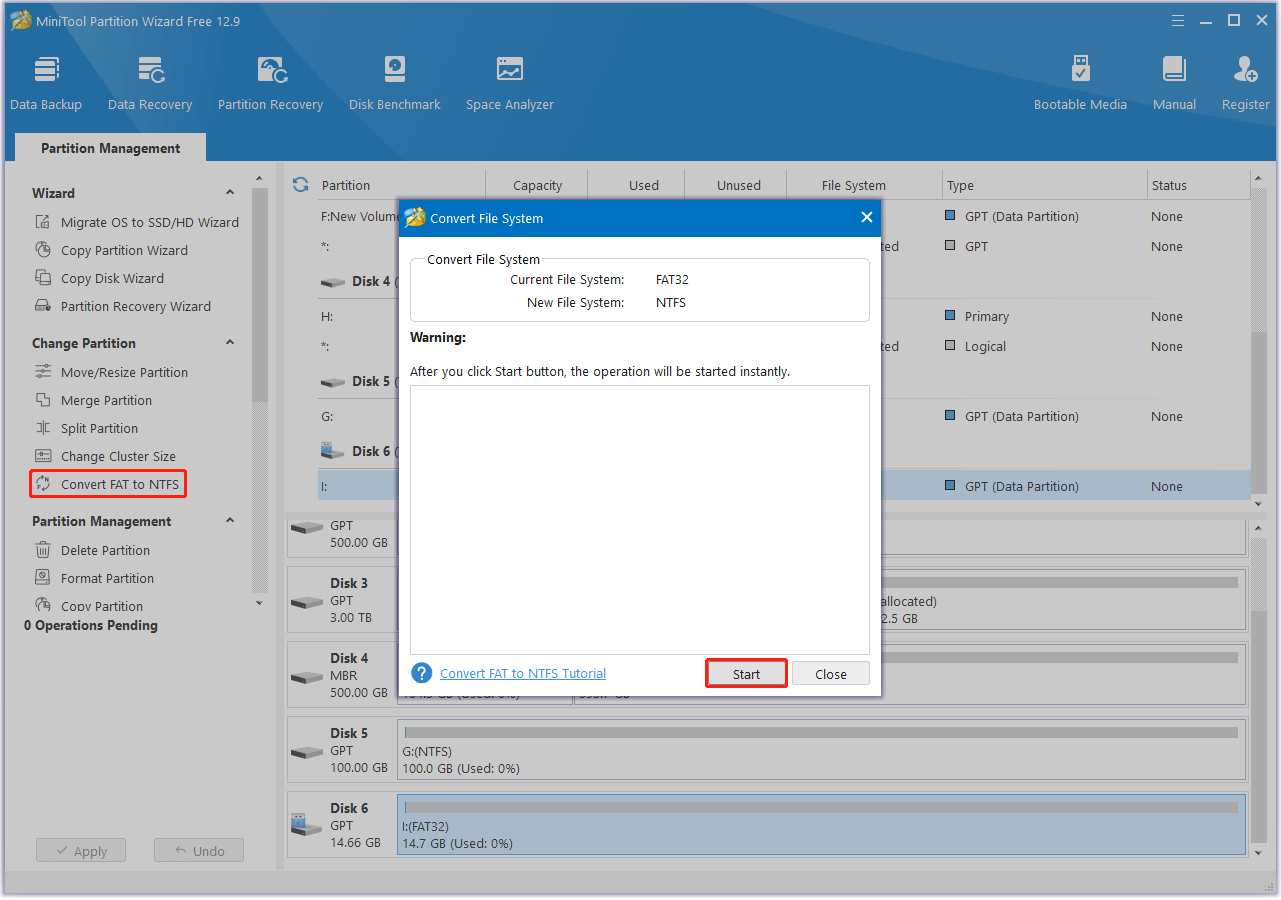Sort by Used column header
This screenshot has width=1281, height=900.
click(644, 185)
